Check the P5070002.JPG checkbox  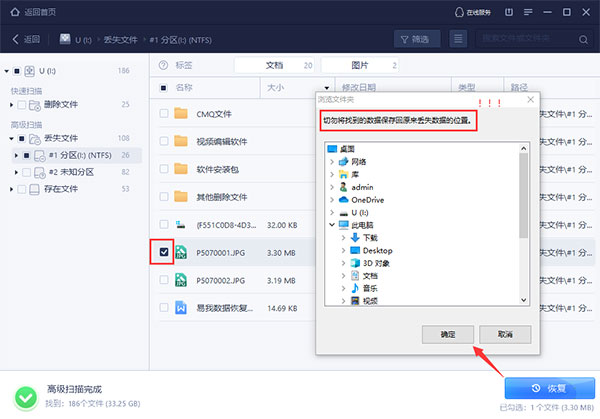click(163, 281)
